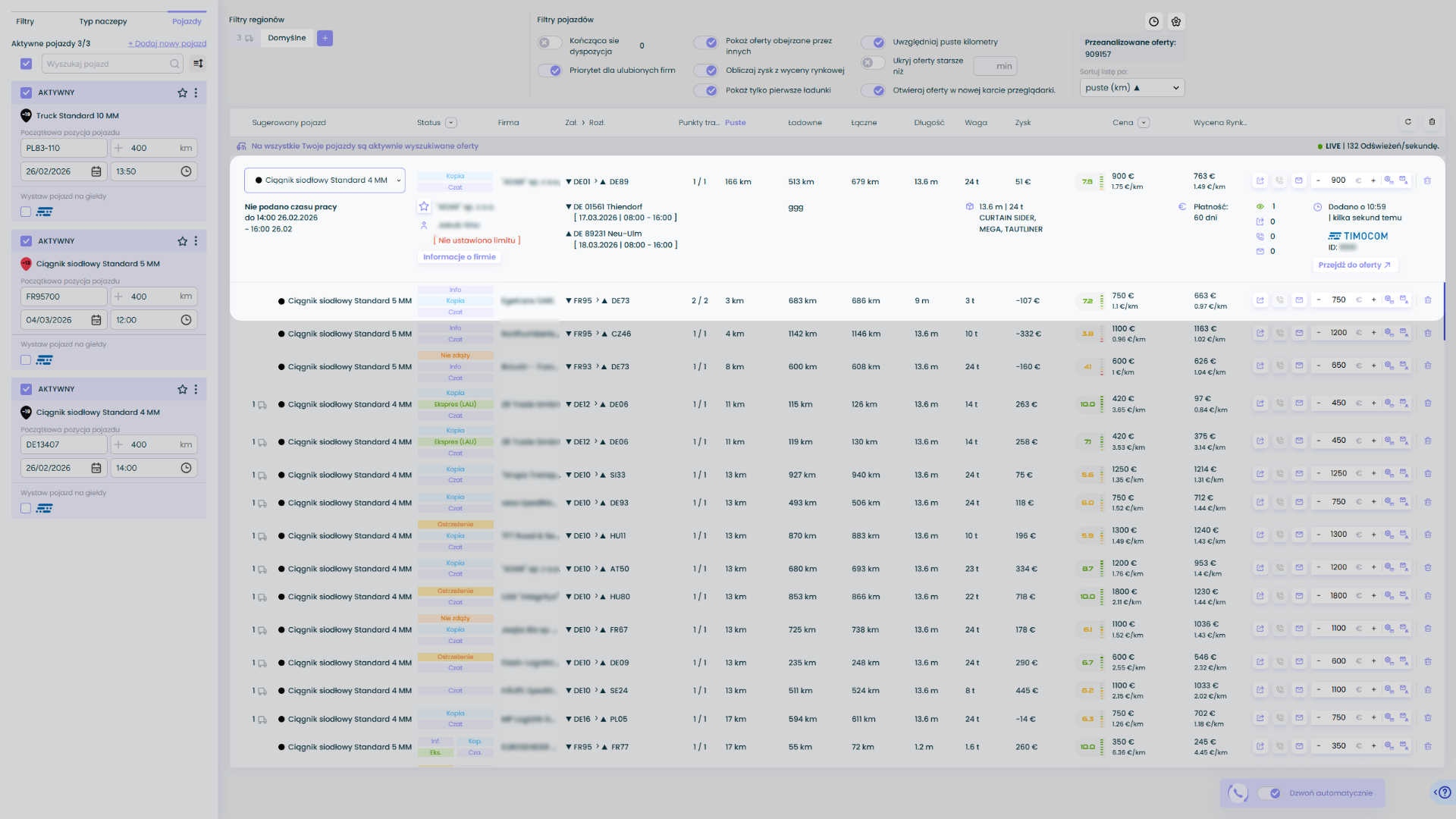Switch to the 'Filtry' tab
The image size is (1456, 819).
(x=25, y=21)
